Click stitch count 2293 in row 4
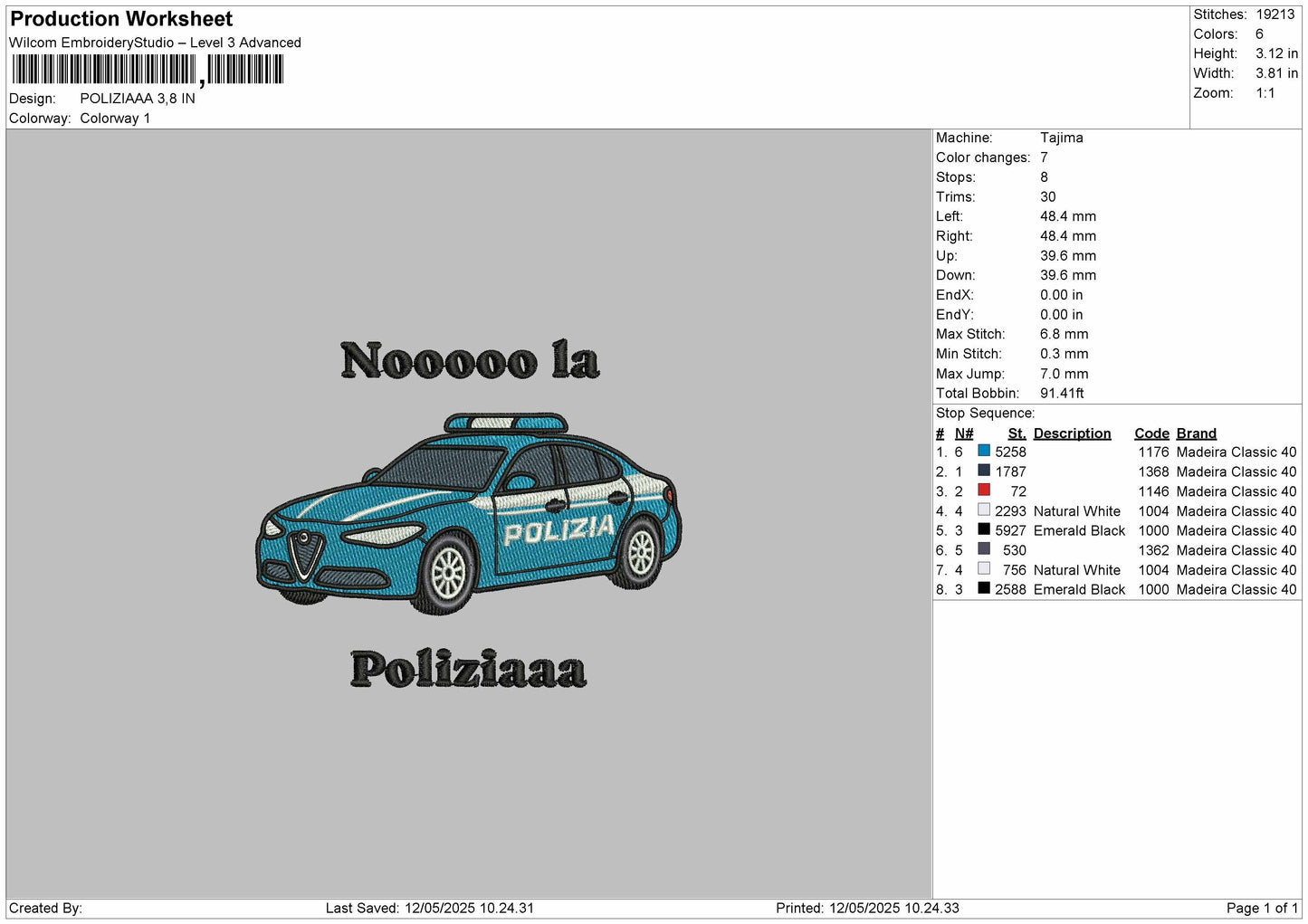This screenshot has height=924, width=1308. pyautogui.click(x=1010, y=511)
